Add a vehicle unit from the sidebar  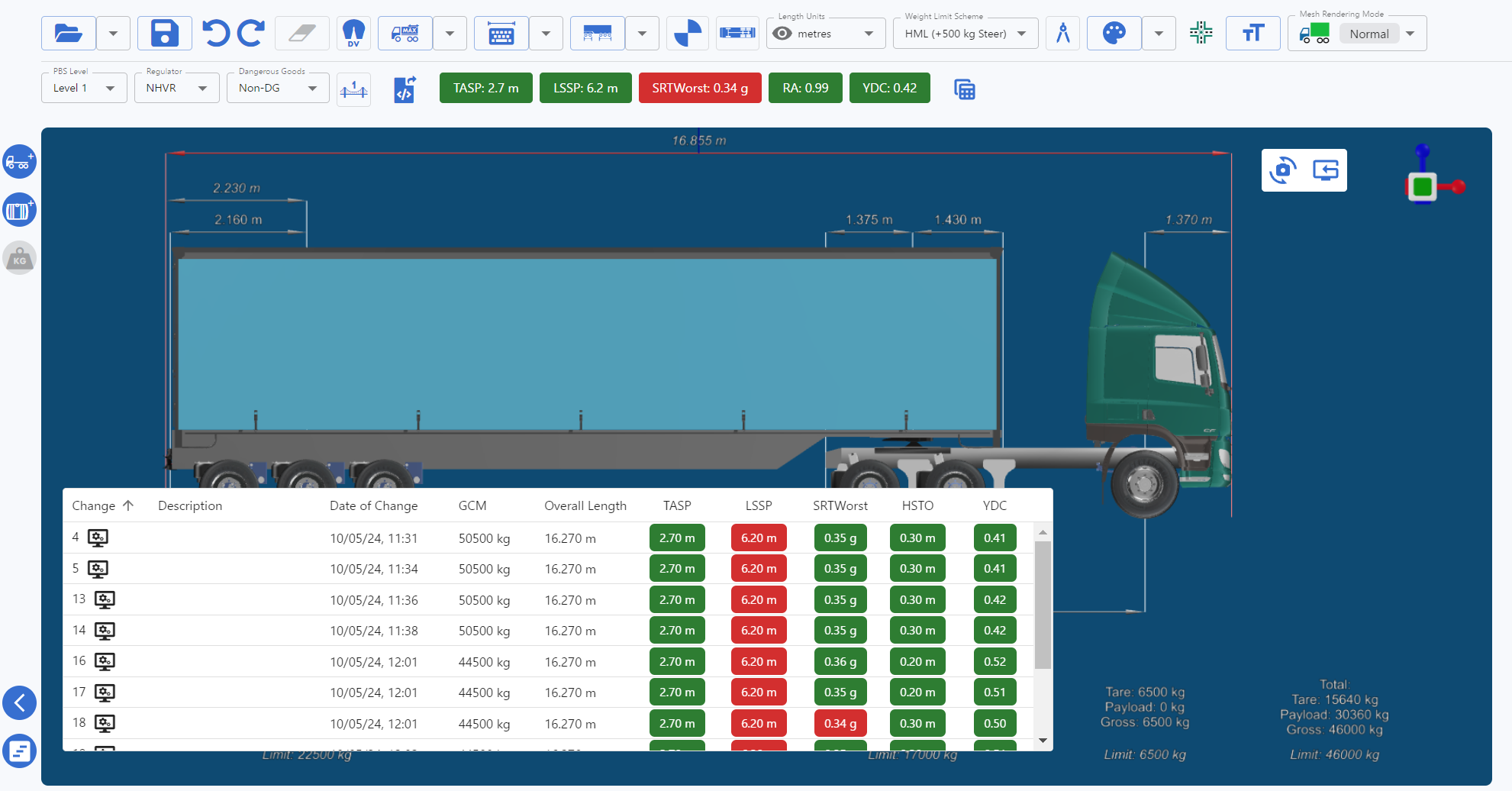[x=19, y=162]
